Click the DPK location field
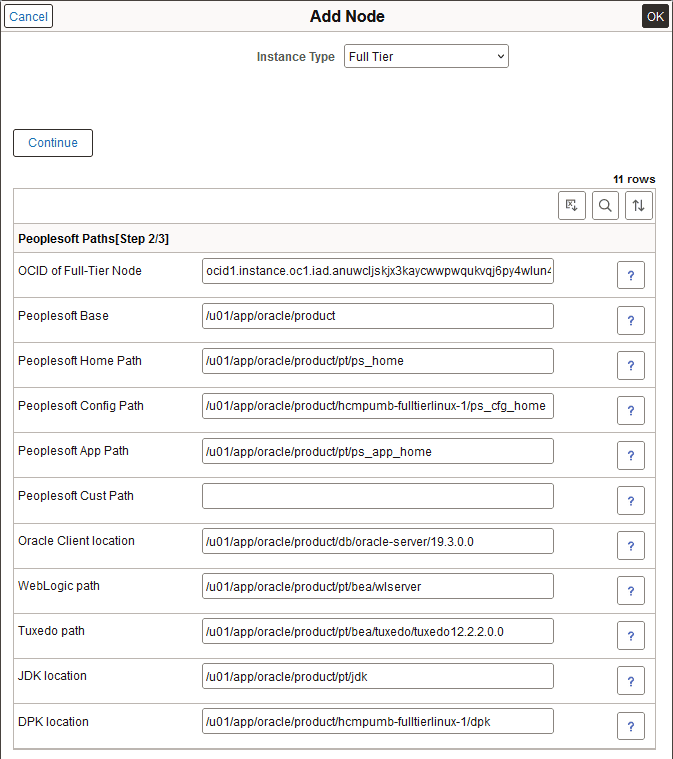This screenshot has width=673, height=759. click(378, 721)
